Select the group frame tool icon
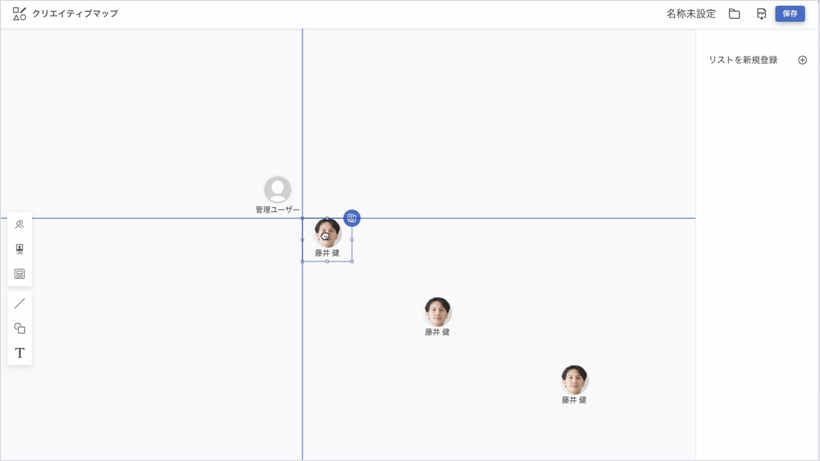Viewport: 820px width, 461px height. tap(19, 274)
